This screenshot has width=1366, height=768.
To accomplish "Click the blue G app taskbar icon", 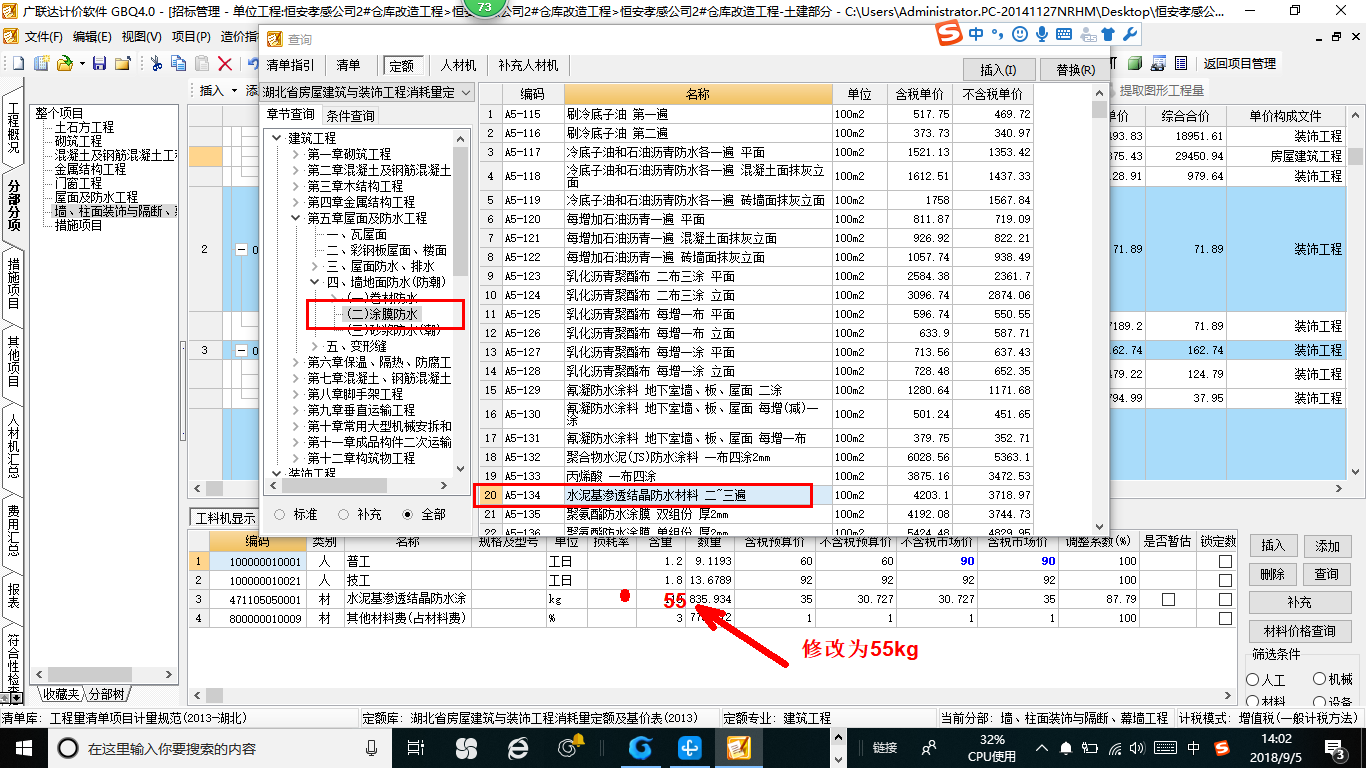I will [640, 747].
